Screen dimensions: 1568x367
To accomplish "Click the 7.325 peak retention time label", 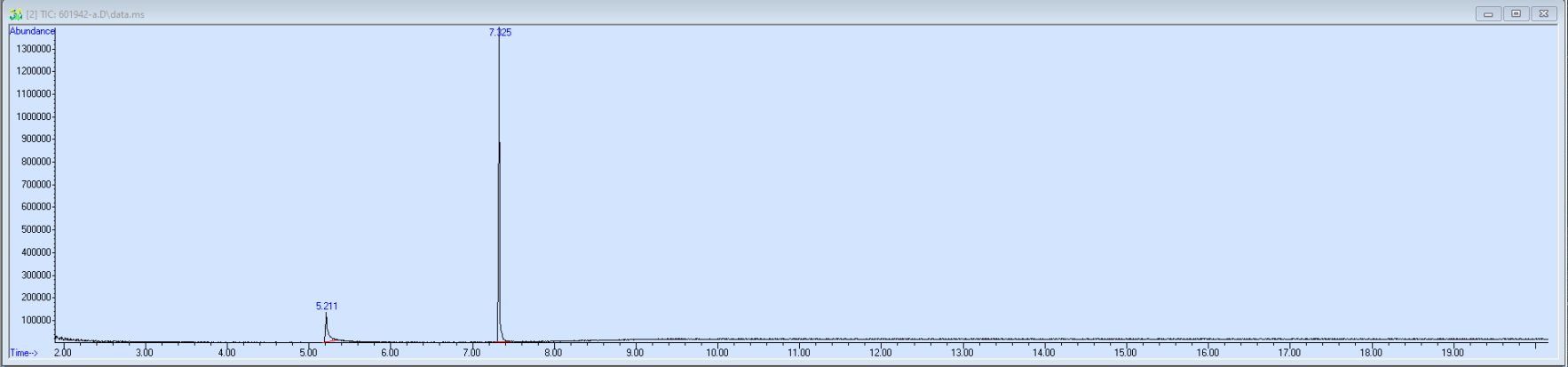I will click(500, 32).
